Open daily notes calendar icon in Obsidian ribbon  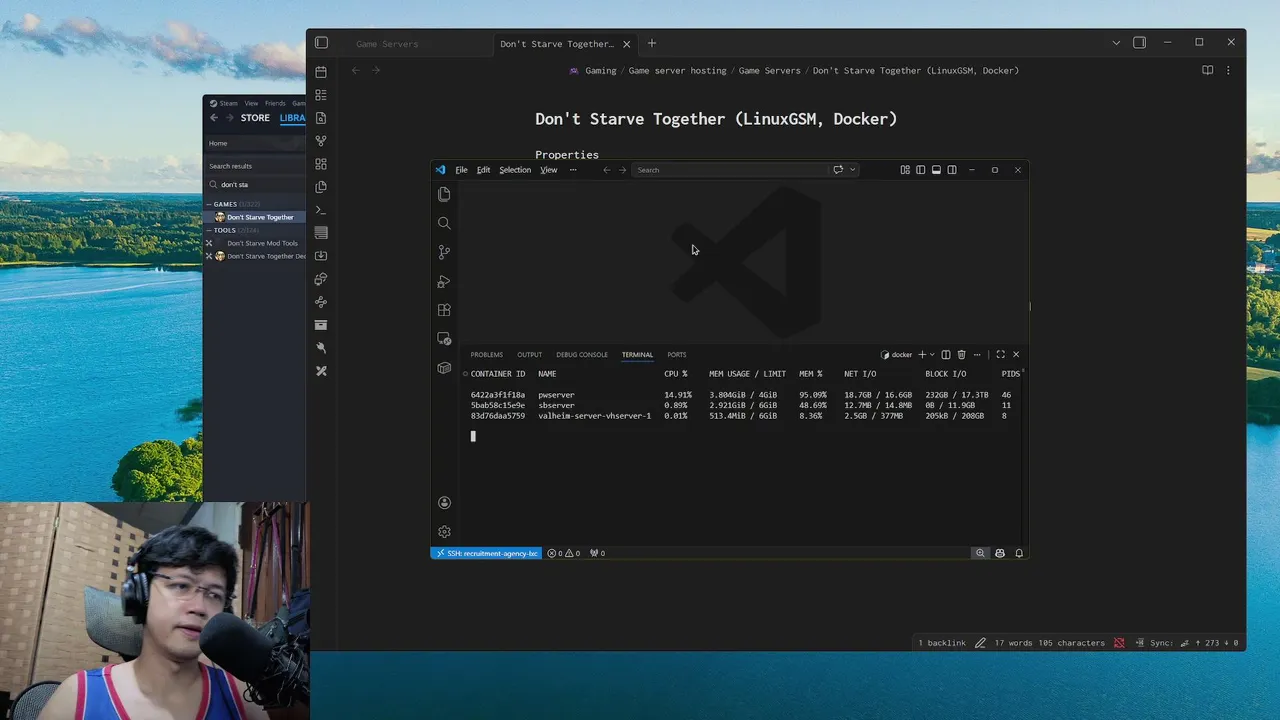pos(321,72)
